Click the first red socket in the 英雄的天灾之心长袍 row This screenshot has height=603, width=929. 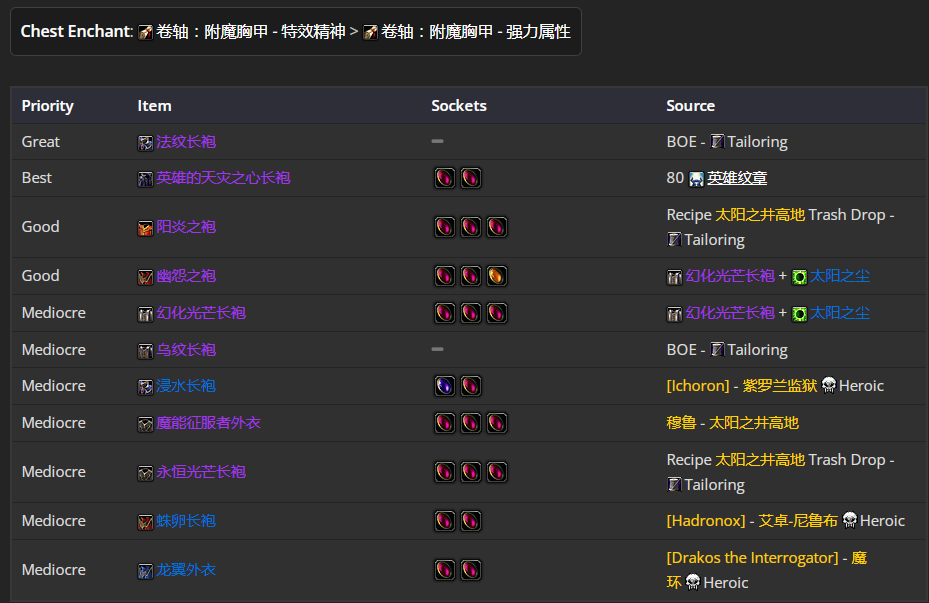(x=444, y=178)
